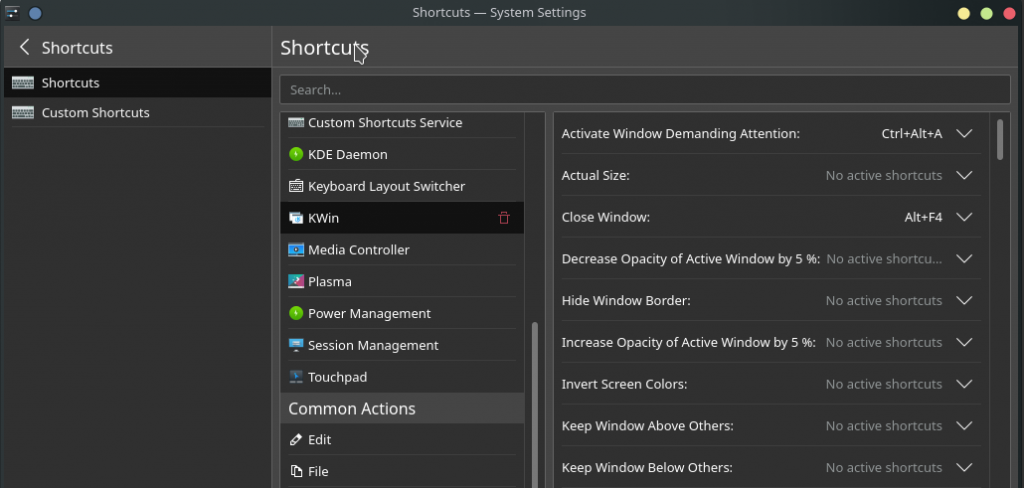Select Custom Shortcuts keyboard icon in sidebar
Viewport: 1024px width, 488px height.
23,112
